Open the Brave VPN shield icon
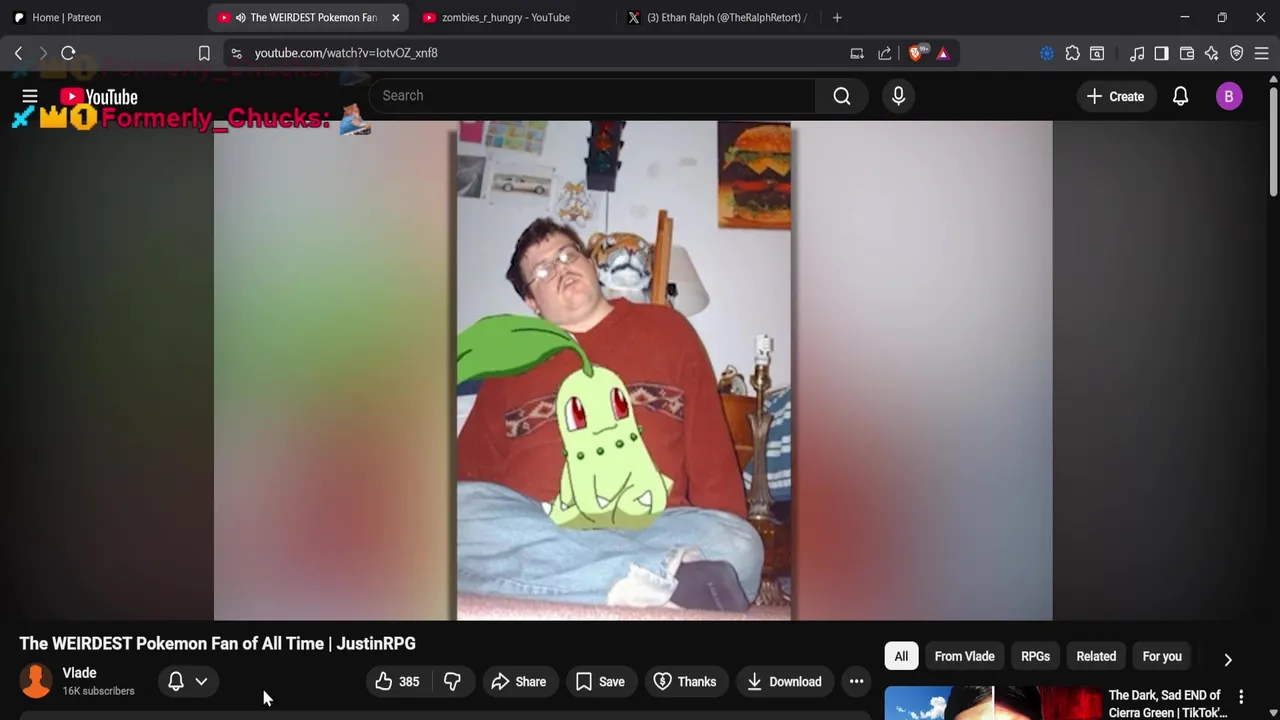 click(x=1237, y=53)
